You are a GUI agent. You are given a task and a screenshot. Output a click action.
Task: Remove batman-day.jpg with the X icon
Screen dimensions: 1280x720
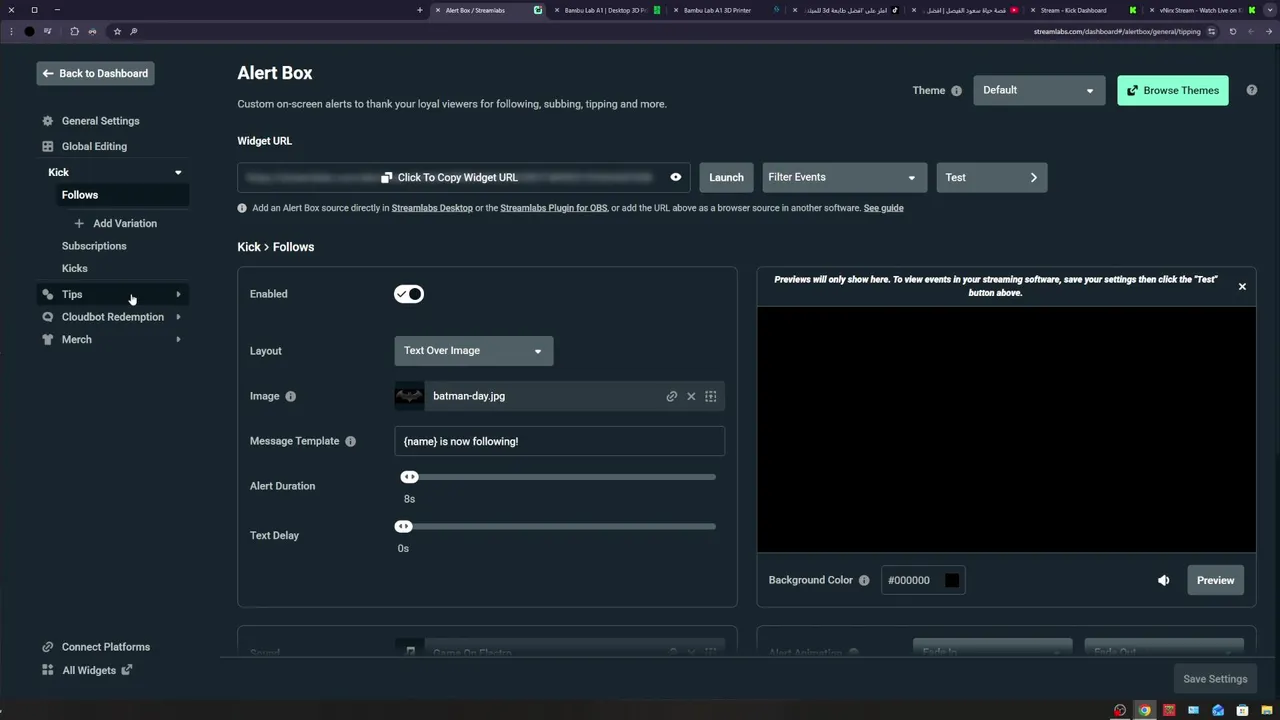691,396
